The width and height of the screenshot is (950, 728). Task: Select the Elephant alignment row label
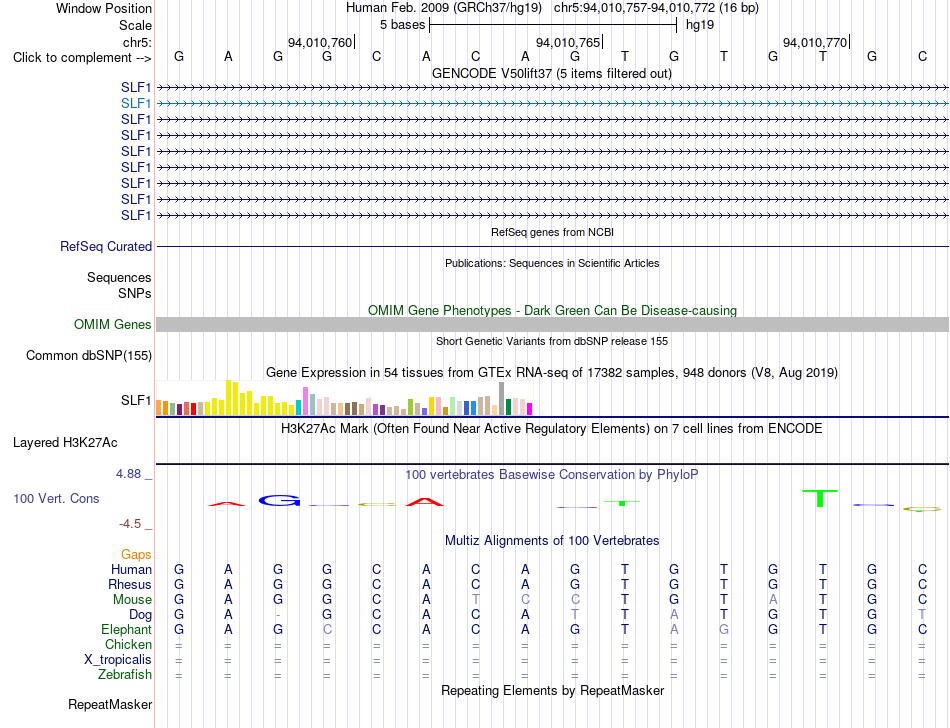(127, 630)
